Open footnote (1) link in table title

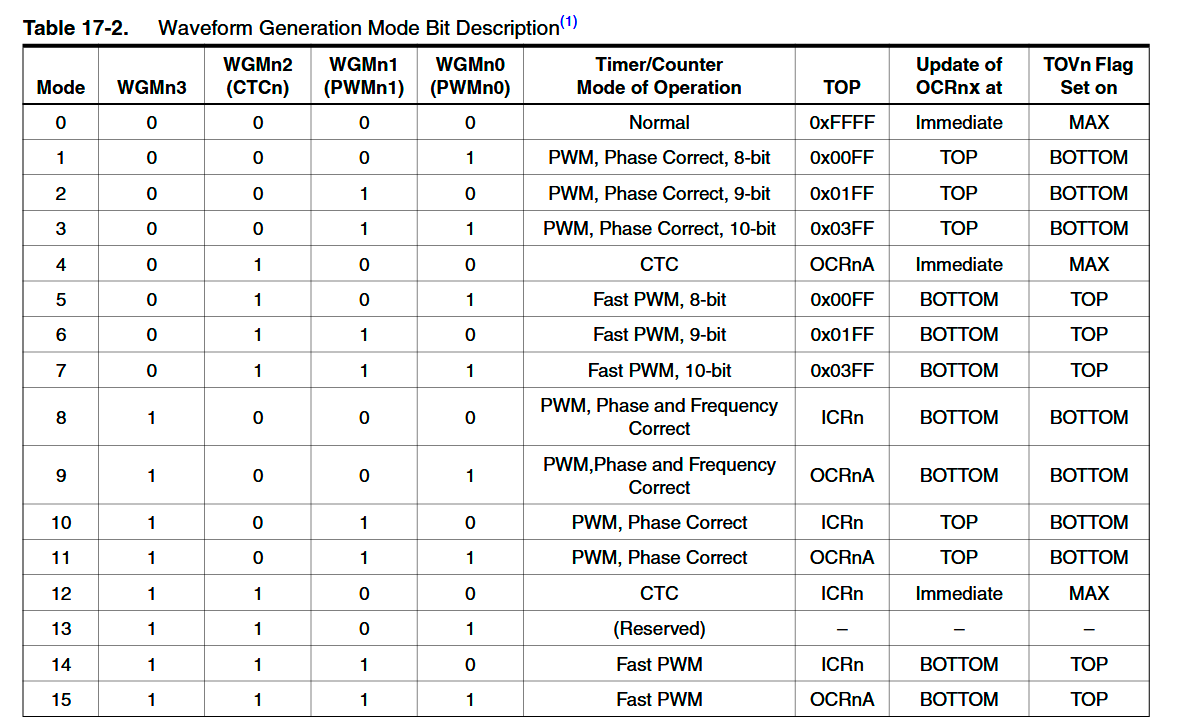click(x=568, y=22)
